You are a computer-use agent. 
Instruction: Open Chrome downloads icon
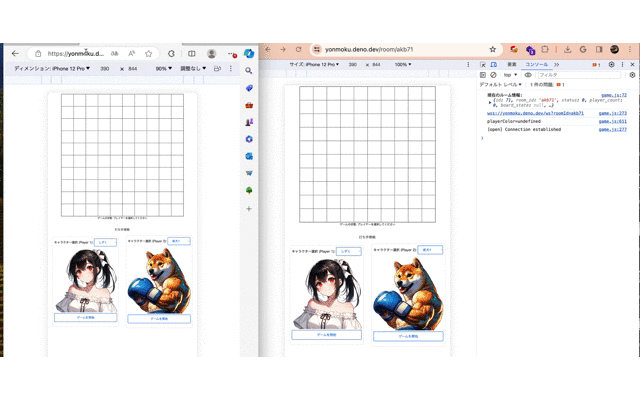pos(567,49)
